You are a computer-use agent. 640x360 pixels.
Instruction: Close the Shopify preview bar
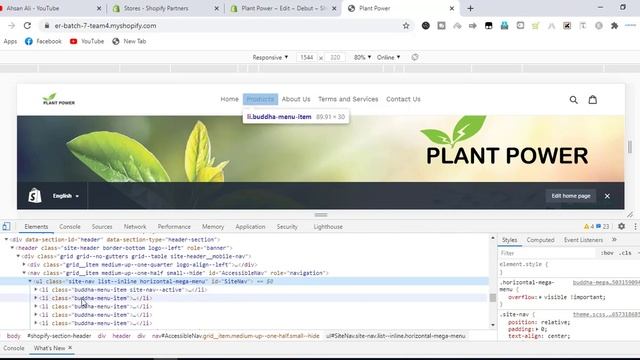click(x=607, y=196)
